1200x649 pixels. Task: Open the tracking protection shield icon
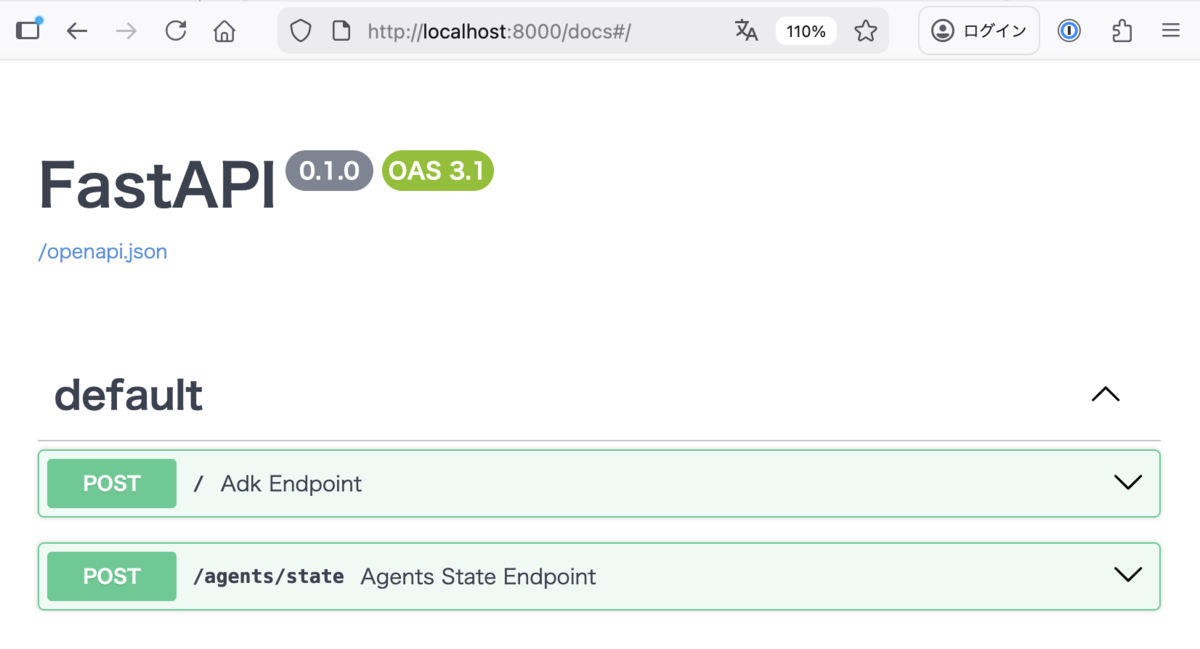[x=300, y=30]
